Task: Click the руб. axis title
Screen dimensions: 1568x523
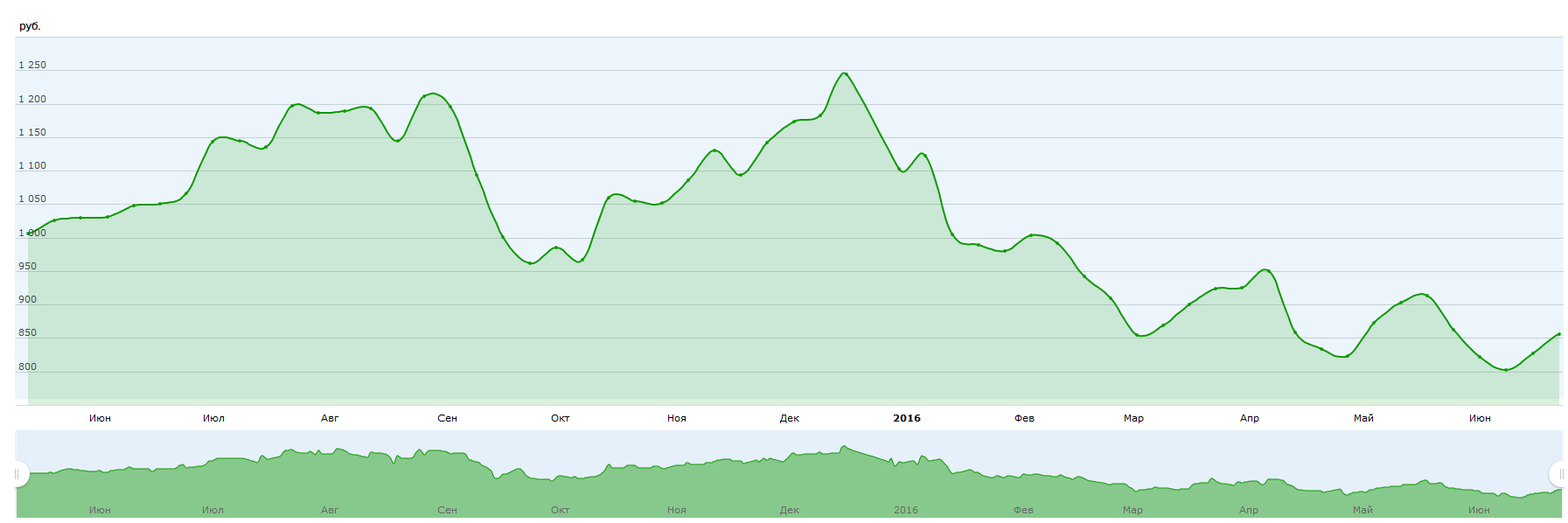Action: pos(30,26)
